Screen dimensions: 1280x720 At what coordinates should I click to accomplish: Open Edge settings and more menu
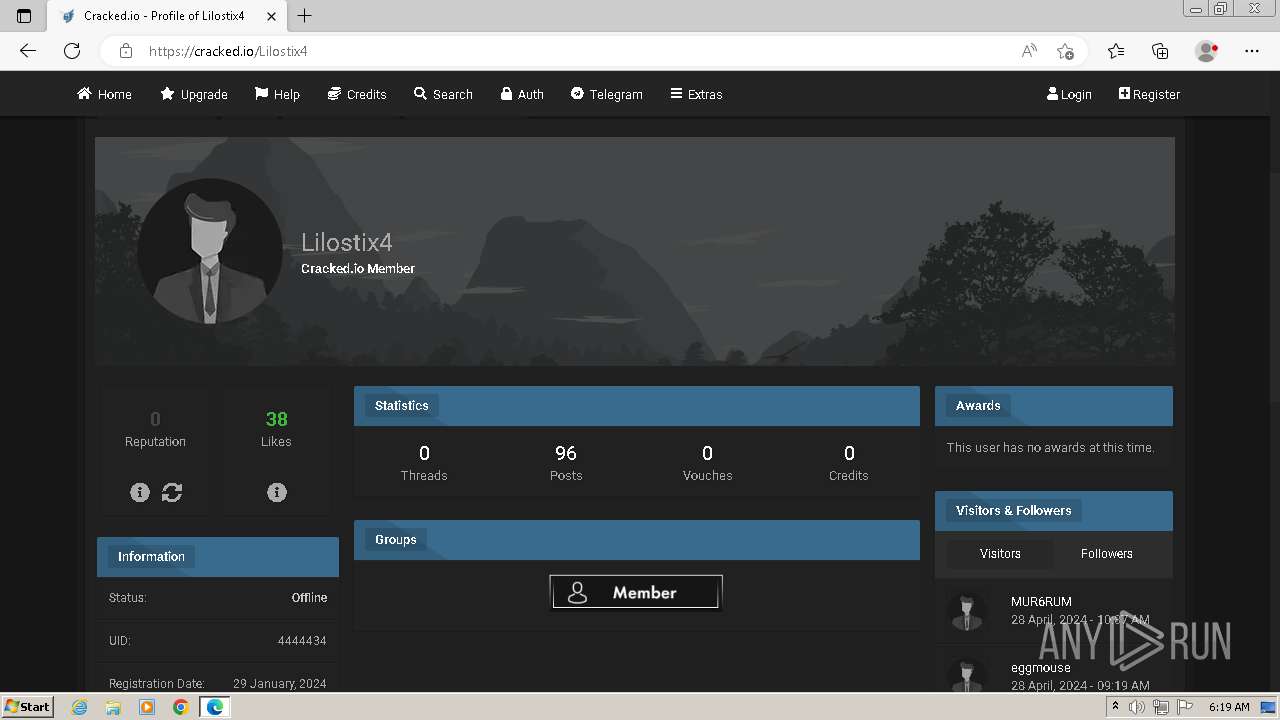click(1252, 51)
